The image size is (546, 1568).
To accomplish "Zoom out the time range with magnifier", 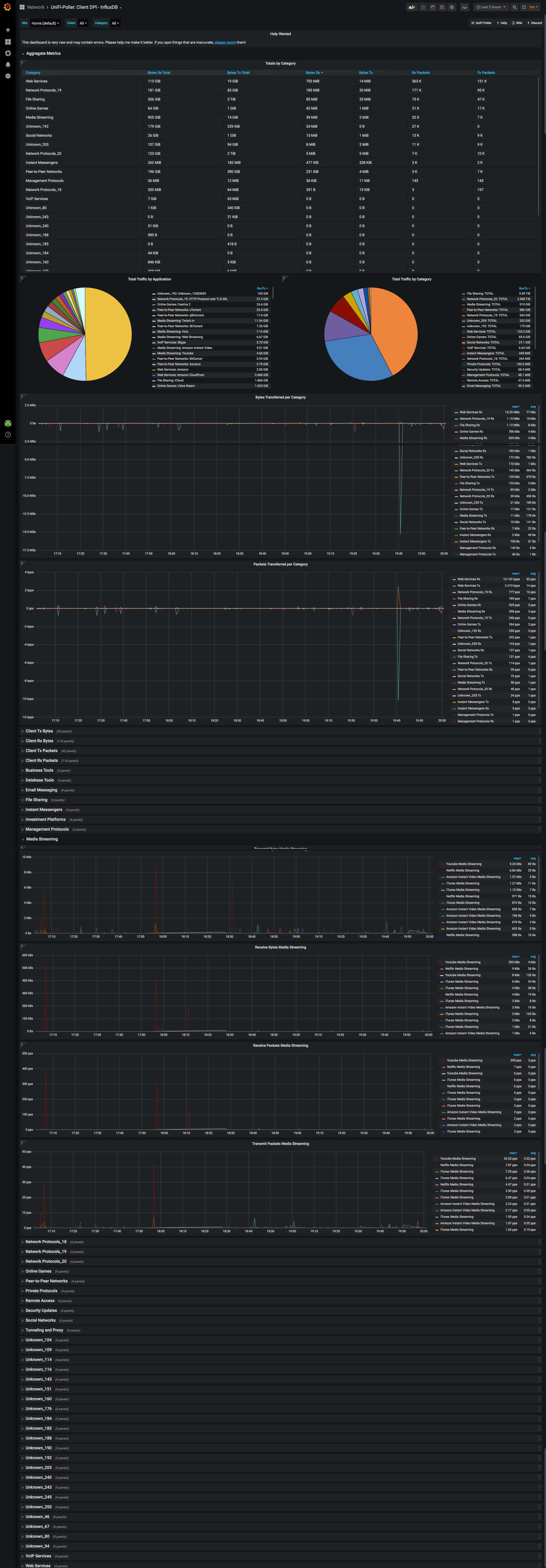I will tap(514, 7).
